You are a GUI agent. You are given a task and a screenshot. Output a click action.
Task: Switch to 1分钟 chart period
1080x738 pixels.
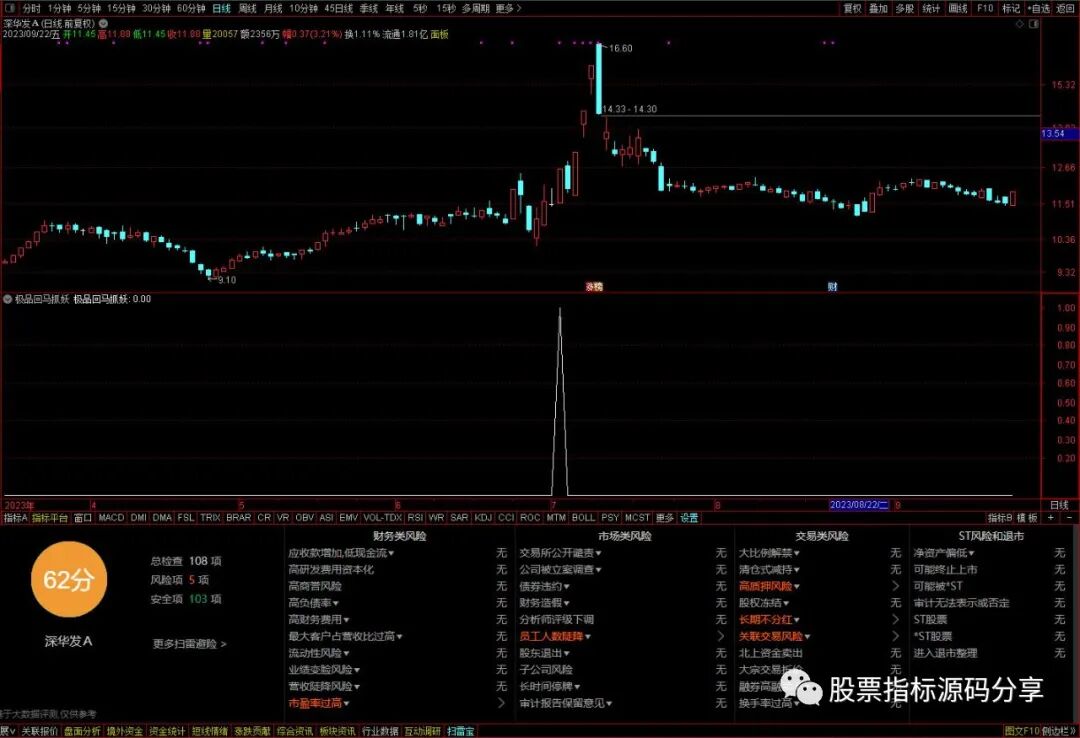click(x=59, y=8)
